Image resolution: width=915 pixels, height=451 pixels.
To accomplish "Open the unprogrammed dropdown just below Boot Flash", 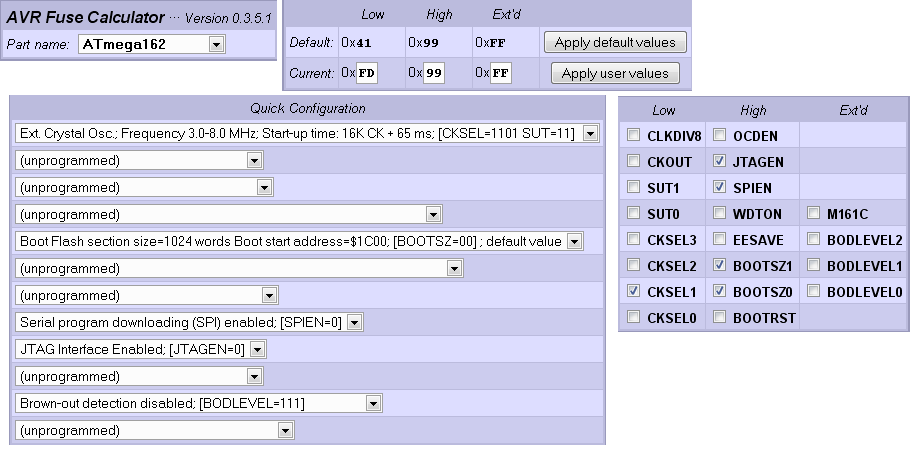I will point(239,268).
